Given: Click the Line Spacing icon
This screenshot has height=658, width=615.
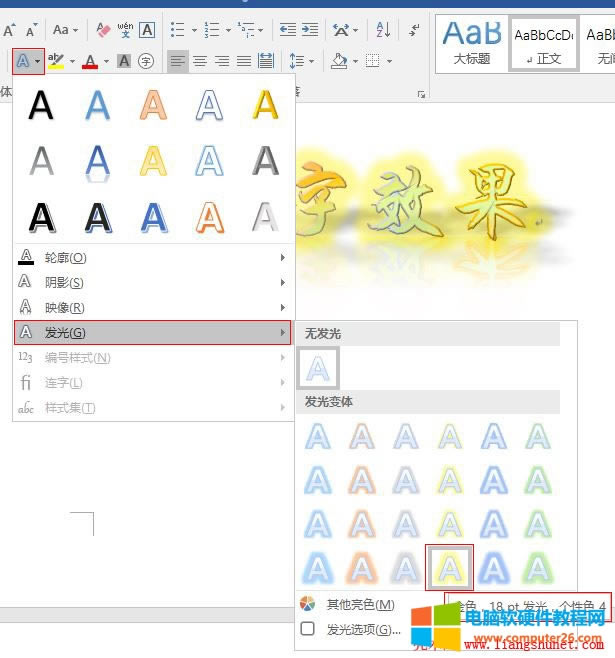Looking at the screenshot, I should point(297,61).
